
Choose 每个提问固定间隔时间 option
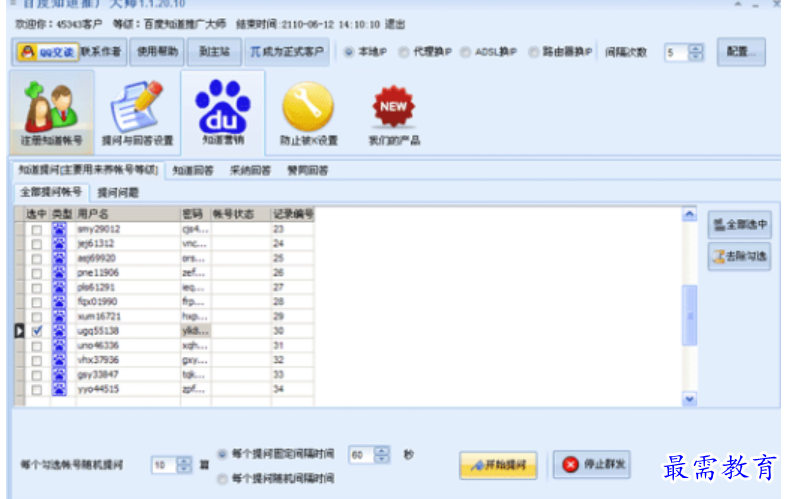pos(222,454)
